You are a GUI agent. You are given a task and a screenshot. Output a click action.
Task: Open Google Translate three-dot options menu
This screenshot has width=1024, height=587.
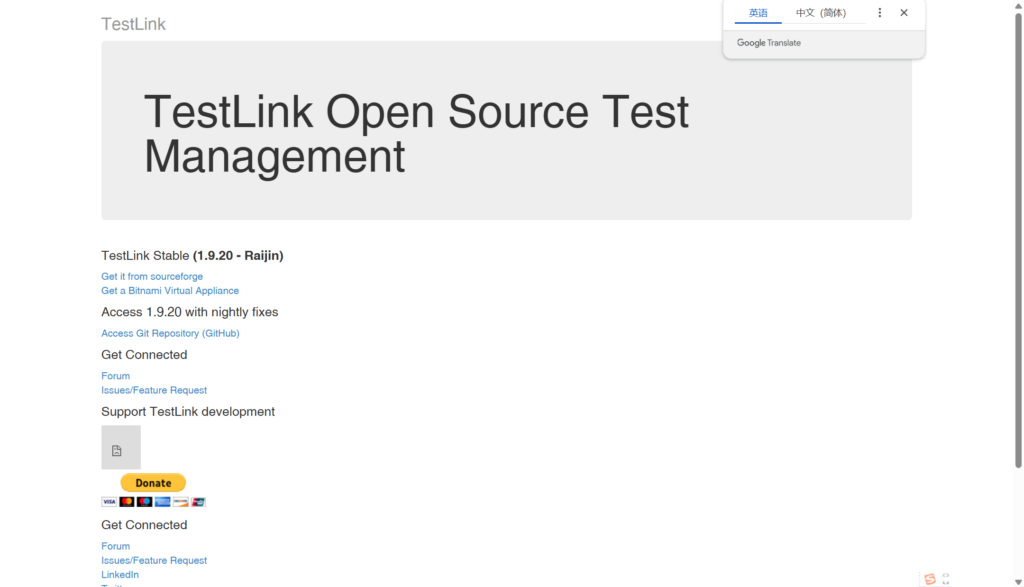880,13
